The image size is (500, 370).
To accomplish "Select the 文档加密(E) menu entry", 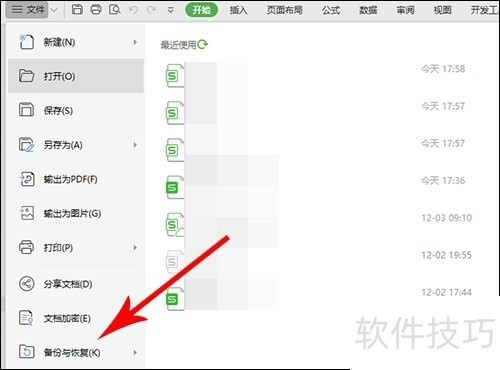I will (76, 318).
